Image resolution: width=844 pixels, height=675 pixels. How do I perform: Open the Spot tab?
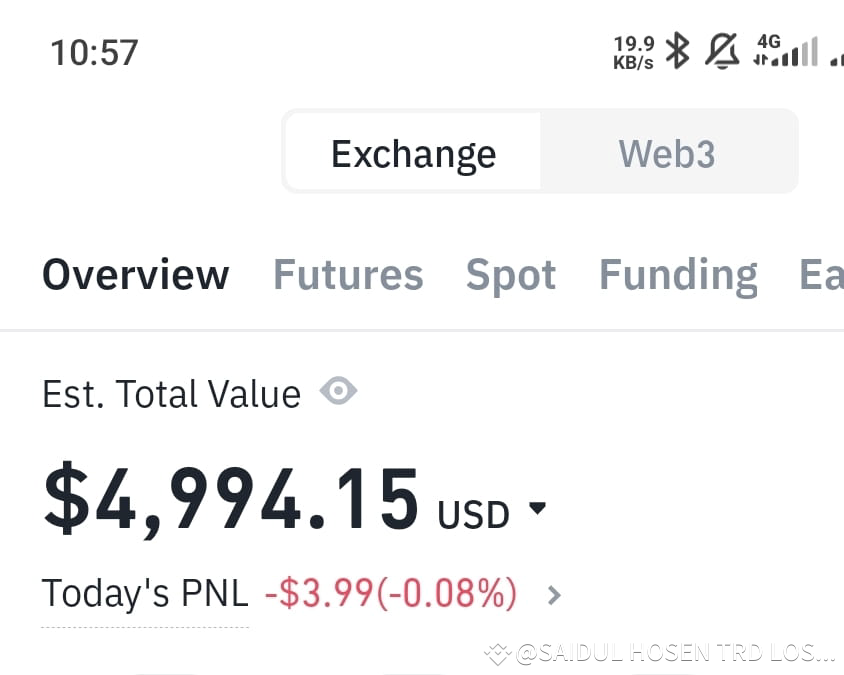click(511, 276)
